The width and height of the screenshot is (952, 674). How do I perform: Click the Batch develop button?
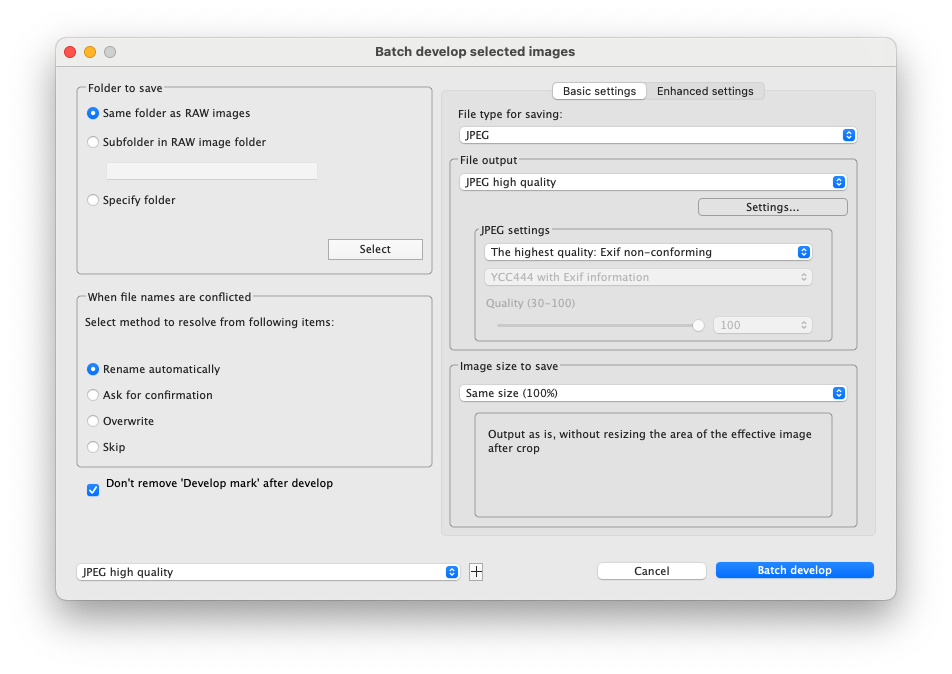pyautogui.click(x=794, y=570)
